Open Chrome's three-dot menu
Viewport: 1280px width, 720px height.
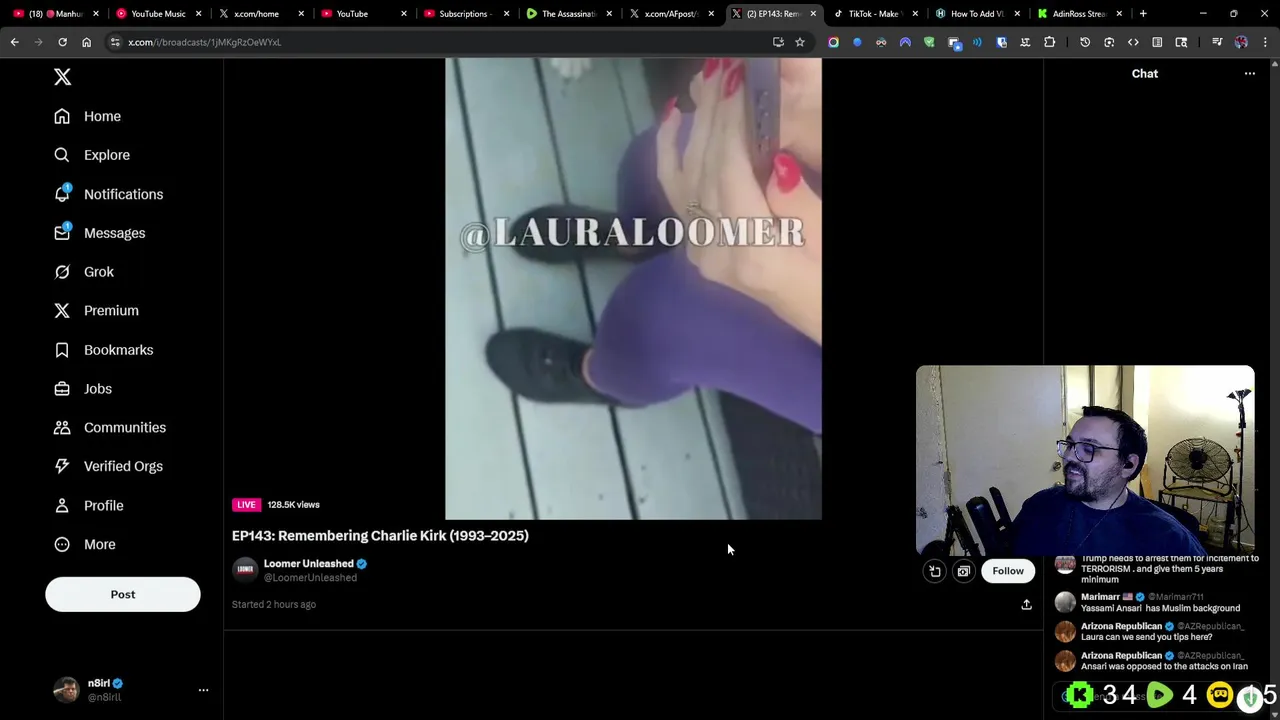click(1266, 42)
